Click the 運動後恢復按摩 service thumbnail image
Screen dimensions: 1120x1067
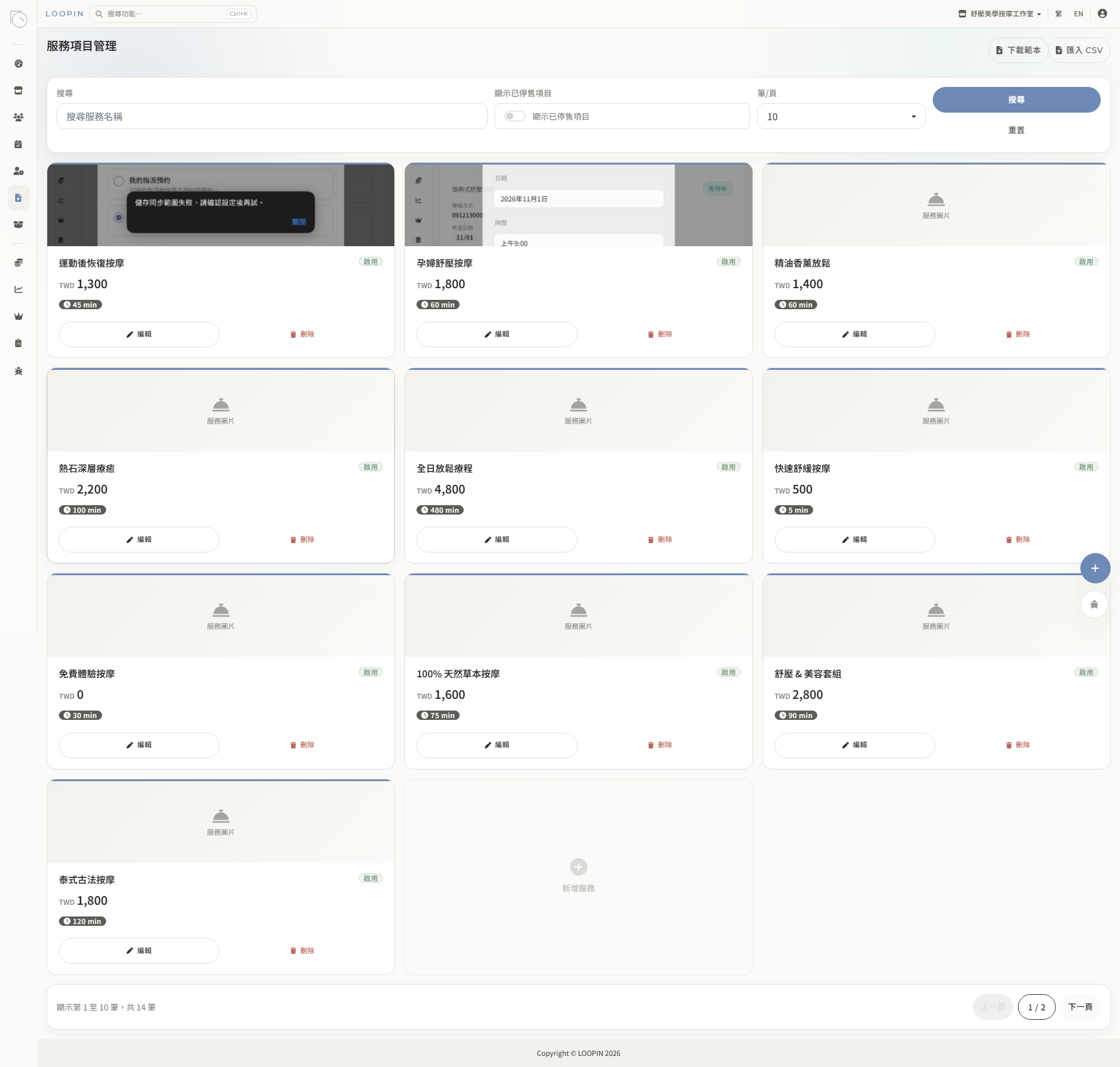coord(220,205)
